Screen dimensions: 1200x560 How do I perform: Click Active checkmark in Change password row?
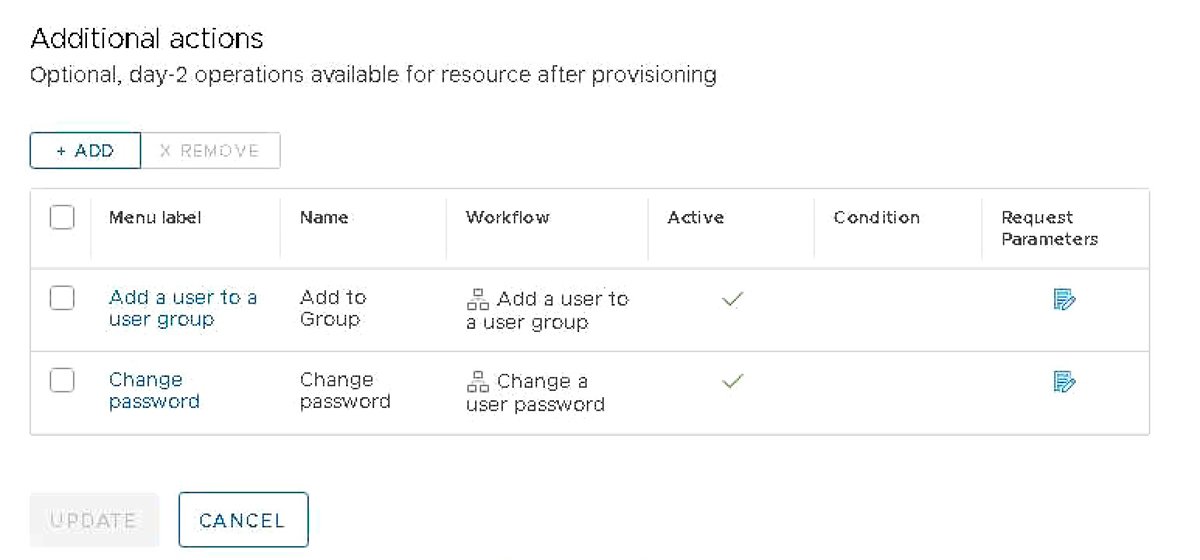tap(732, 381)
